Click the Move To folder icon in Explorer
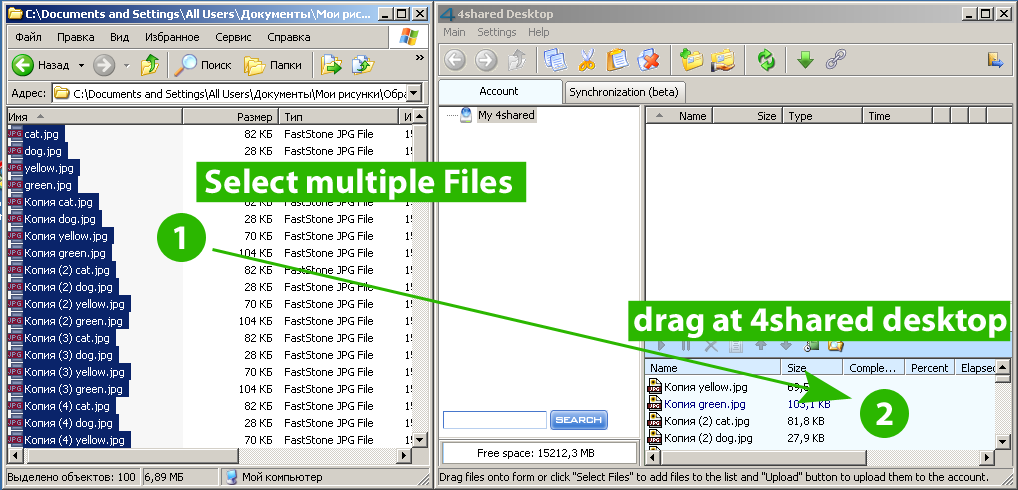The width and height of the screenshot is (1018, 490). [331, 65]
